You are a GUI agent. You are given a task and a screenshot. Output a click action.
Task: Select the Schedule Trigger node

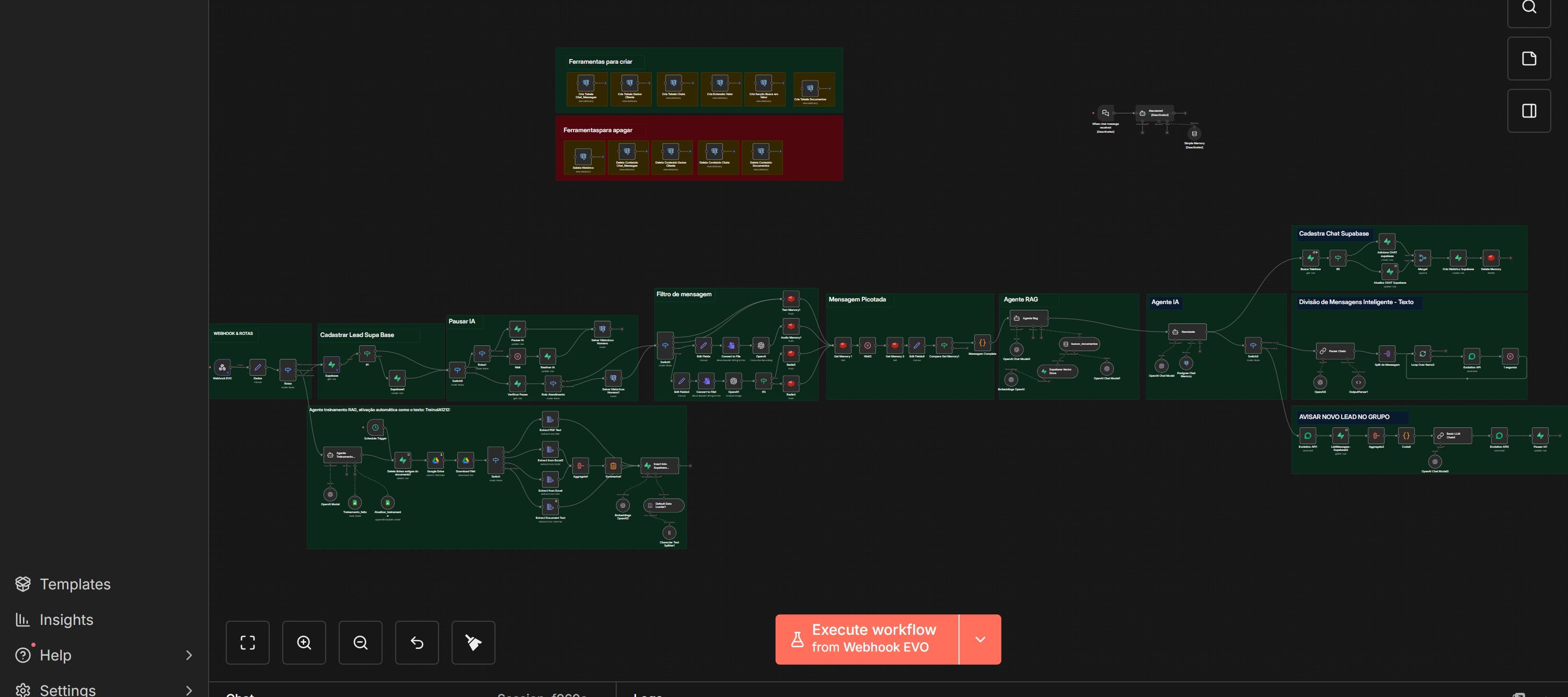375,427
